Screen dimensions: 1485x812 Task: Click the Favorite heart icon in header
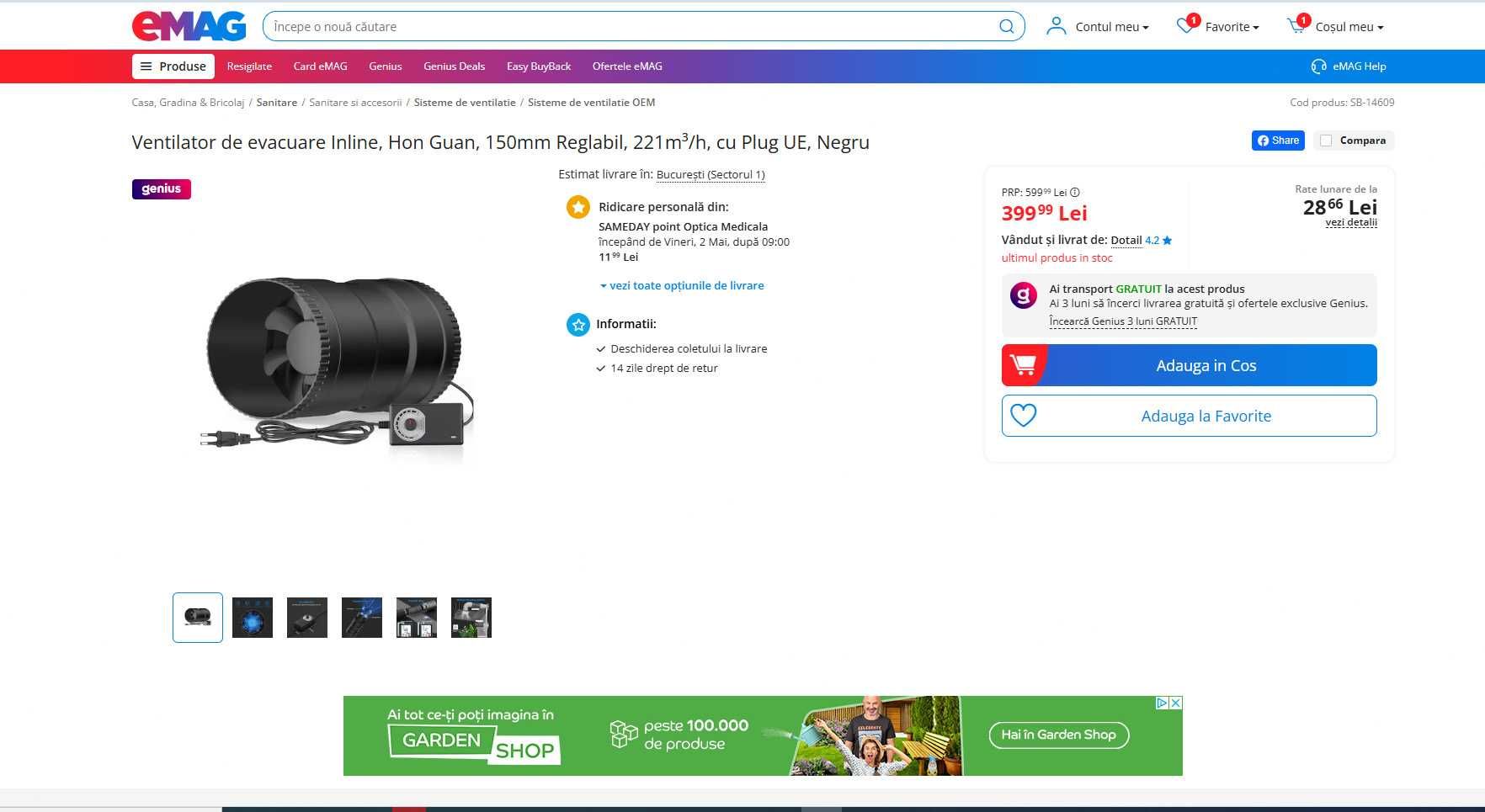(x=1185, y=26)
